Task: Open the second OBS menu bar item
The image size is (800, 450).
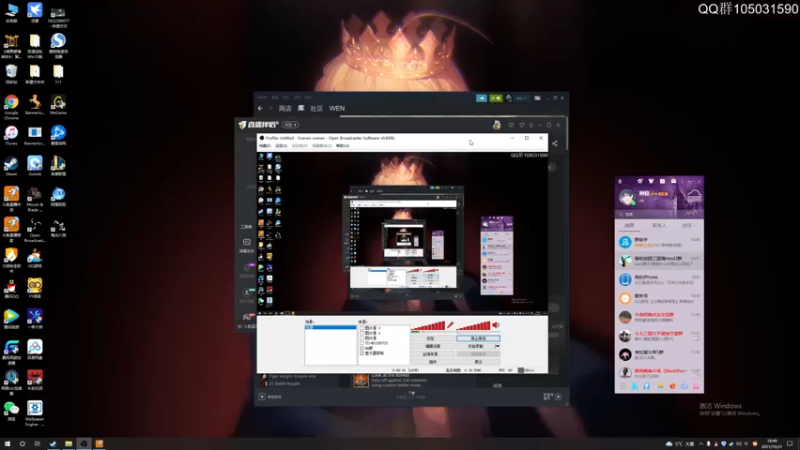Action: tap(281, 146)
